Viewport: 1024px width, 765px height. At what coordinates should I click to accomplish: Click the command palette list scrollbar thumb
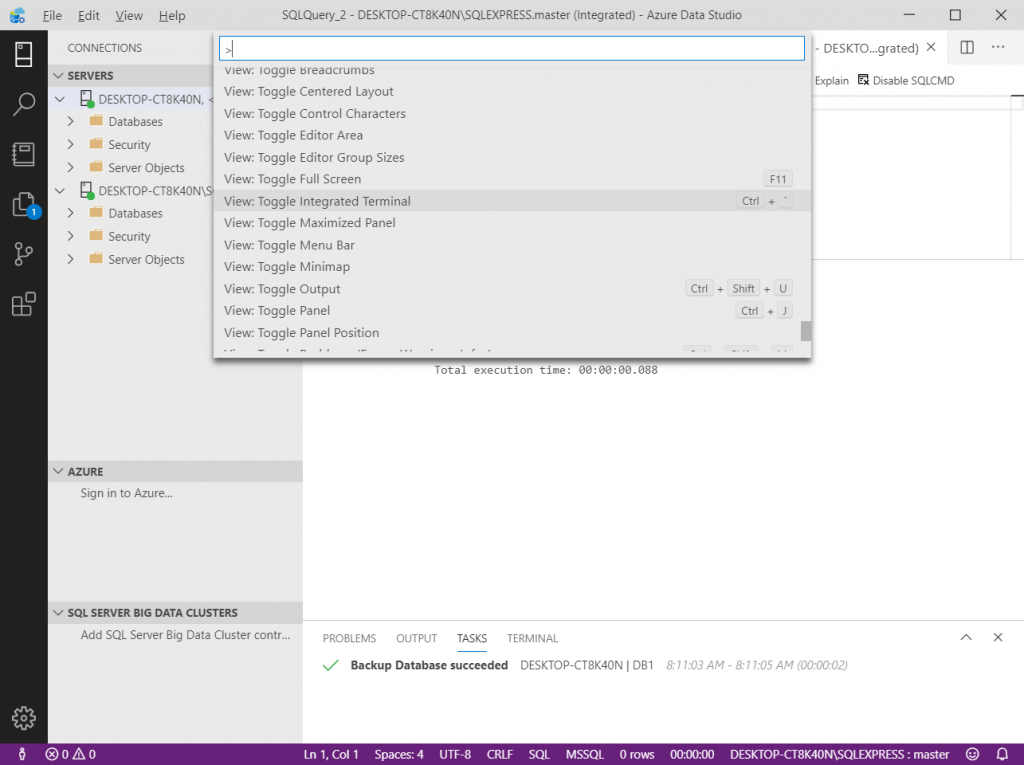(x=806, y=331)
